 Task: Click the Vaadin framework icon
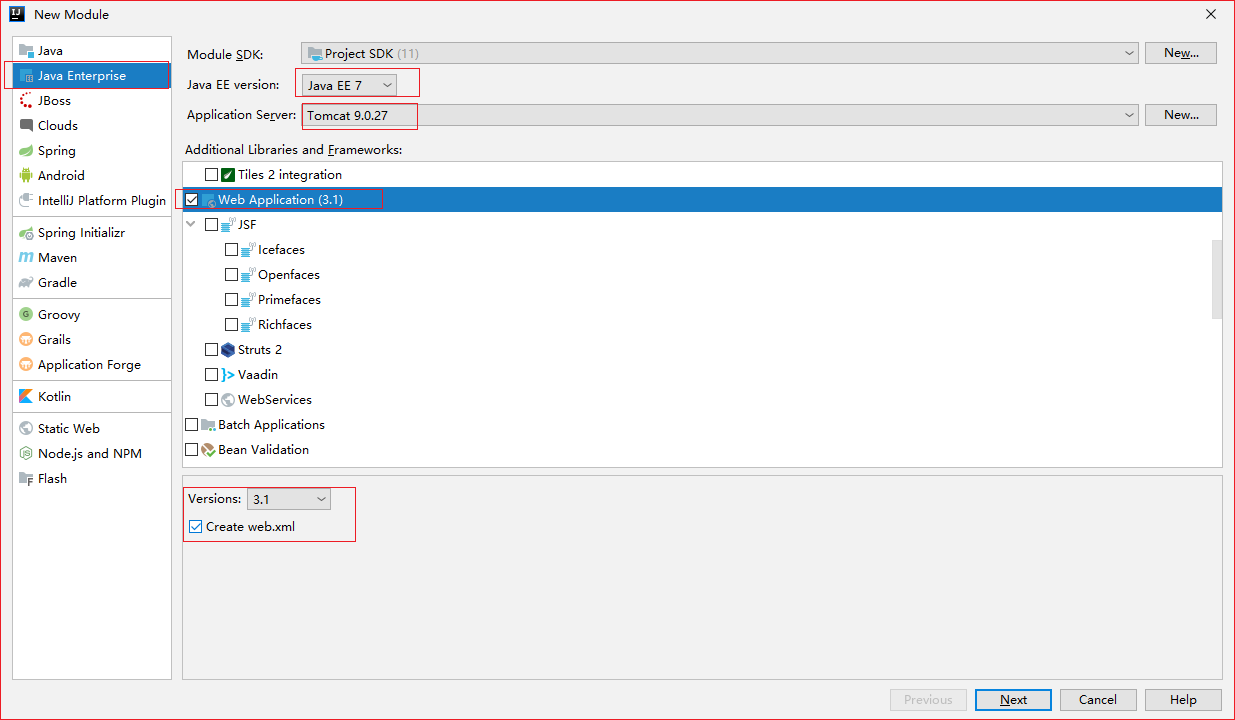tap(228, 375)
